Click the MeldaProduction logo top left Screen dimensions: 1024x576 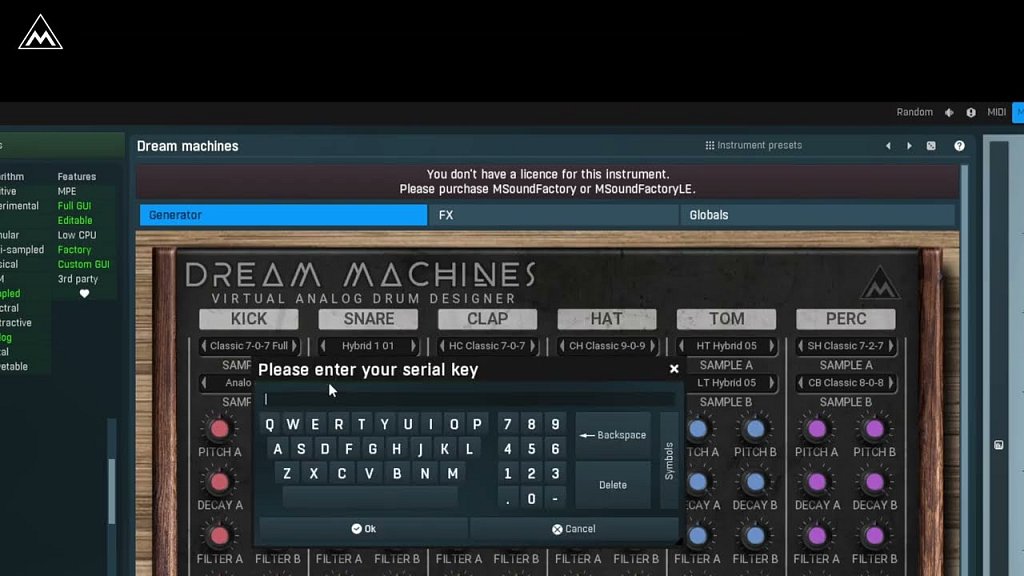[x=40, y=33]
